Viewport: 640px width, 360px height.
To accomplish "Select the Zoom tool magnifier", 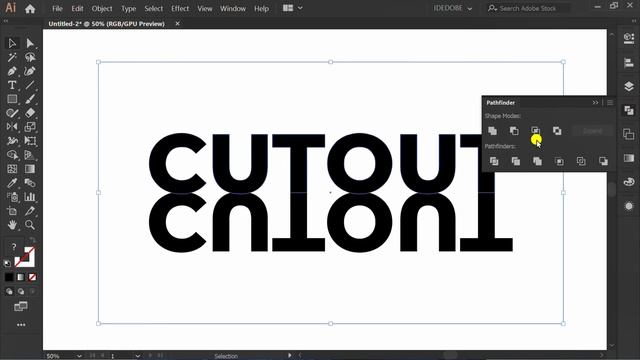I will 30,224.
